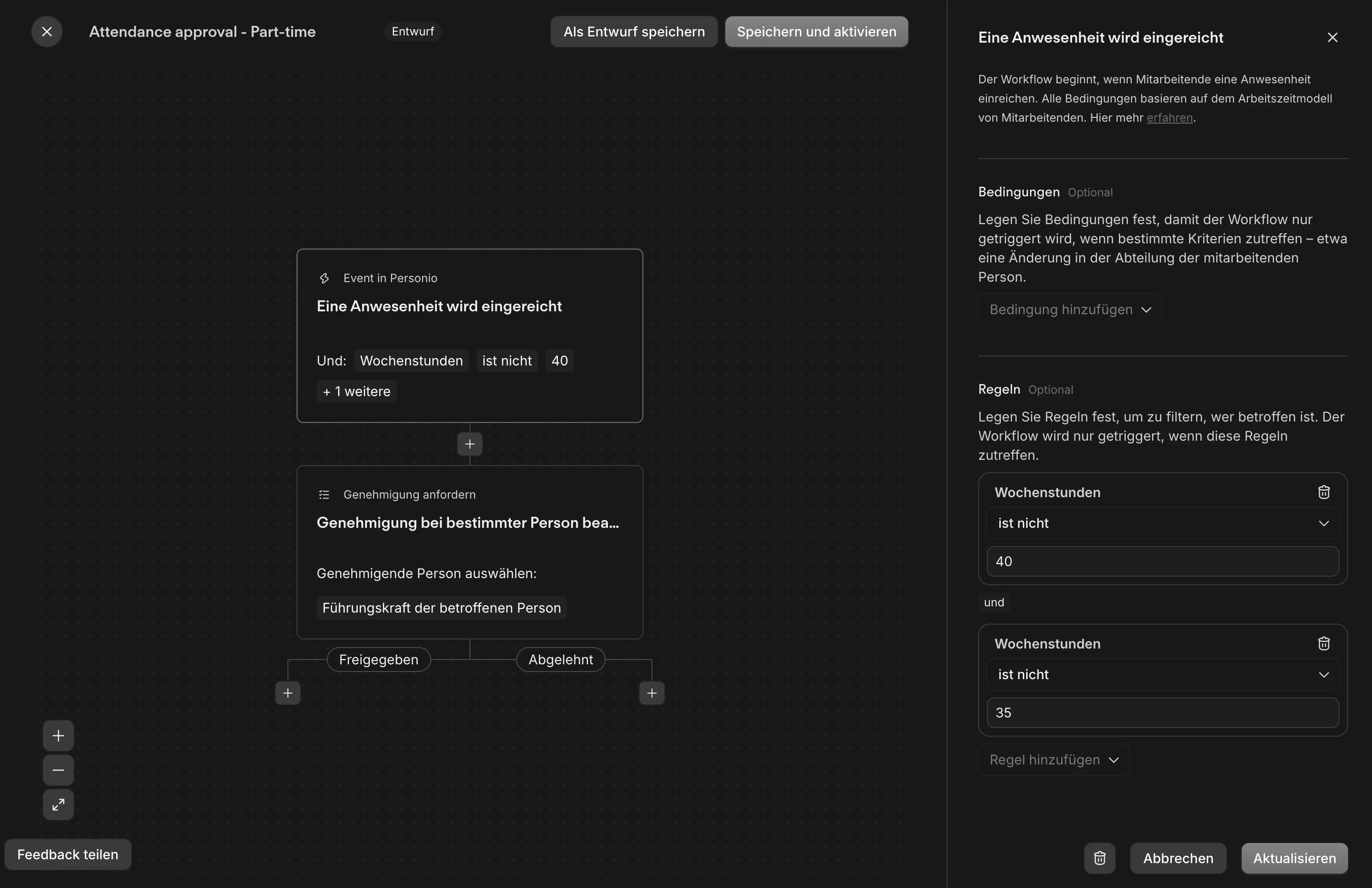This screenshot has height=888, width=1372.
Task: Close the workflow editor with X
Action: 46,32
